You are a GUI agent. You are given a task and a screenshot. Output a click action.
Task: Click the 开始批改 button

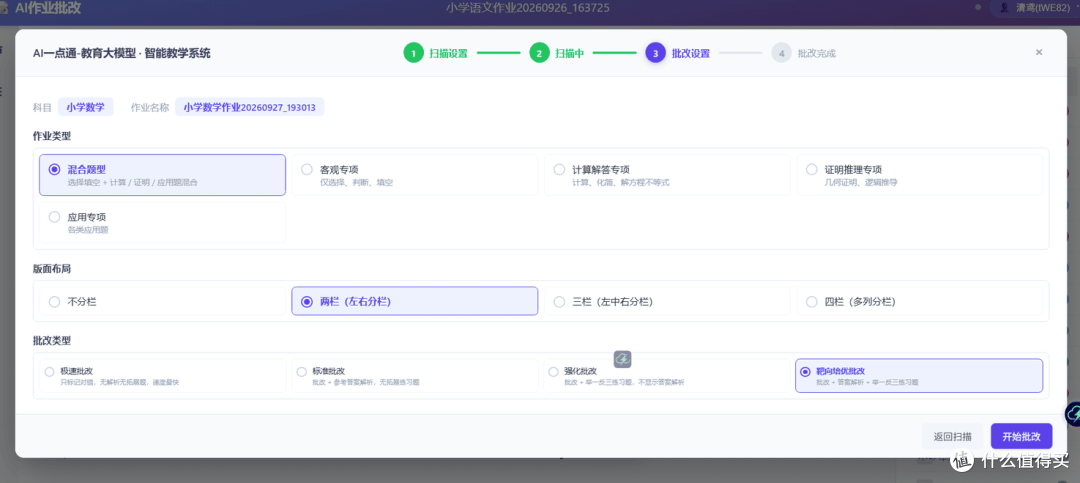coord(1021,436)
